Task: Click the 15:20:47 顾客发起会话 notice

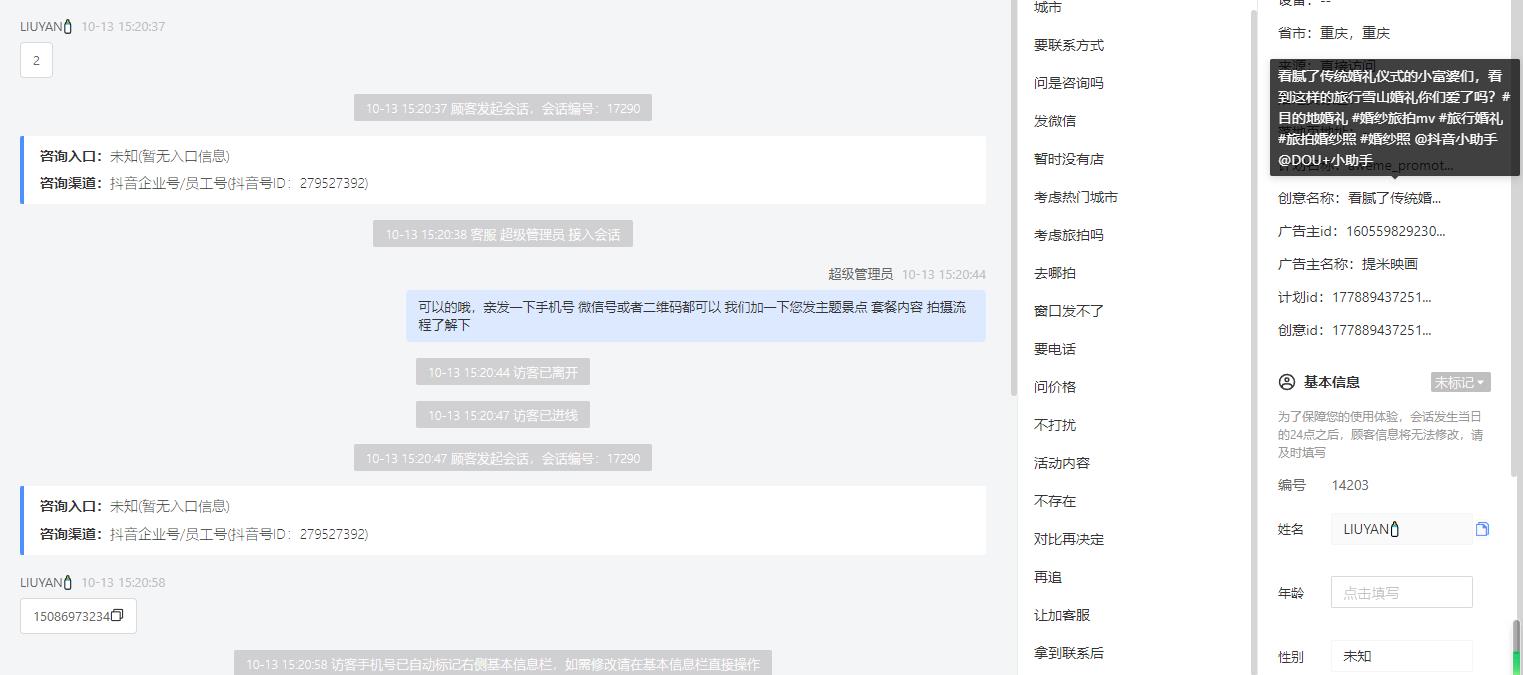Action: coord(503,458)
